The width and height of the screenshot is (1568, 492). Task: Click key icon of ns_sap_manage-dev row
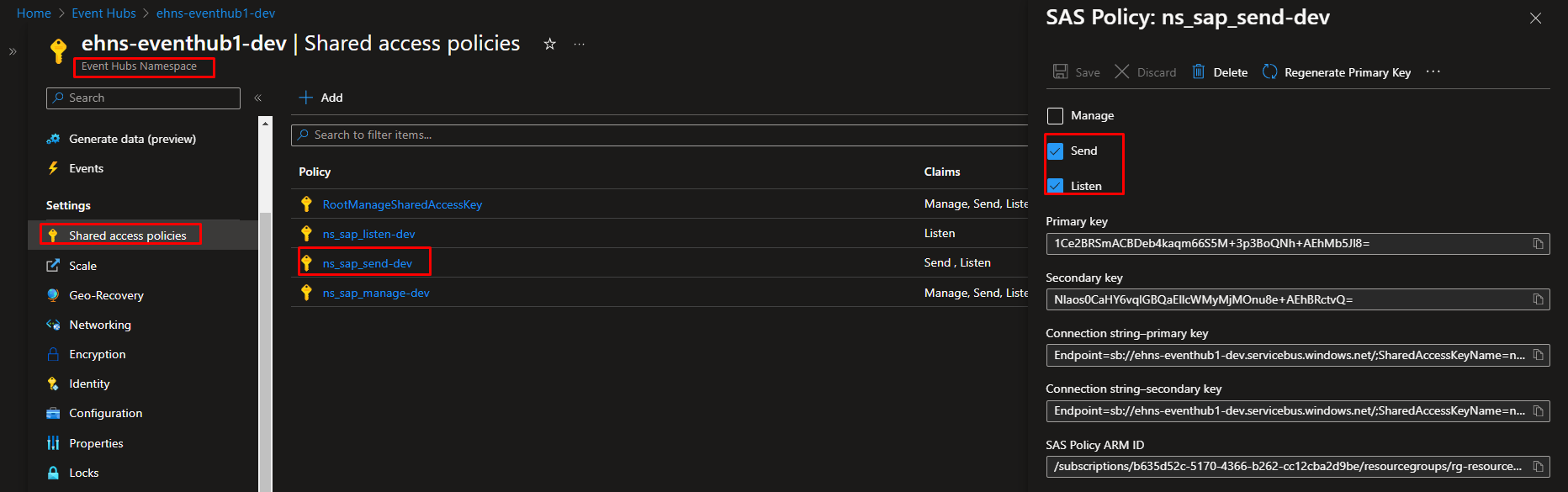(x=307, y=293)
